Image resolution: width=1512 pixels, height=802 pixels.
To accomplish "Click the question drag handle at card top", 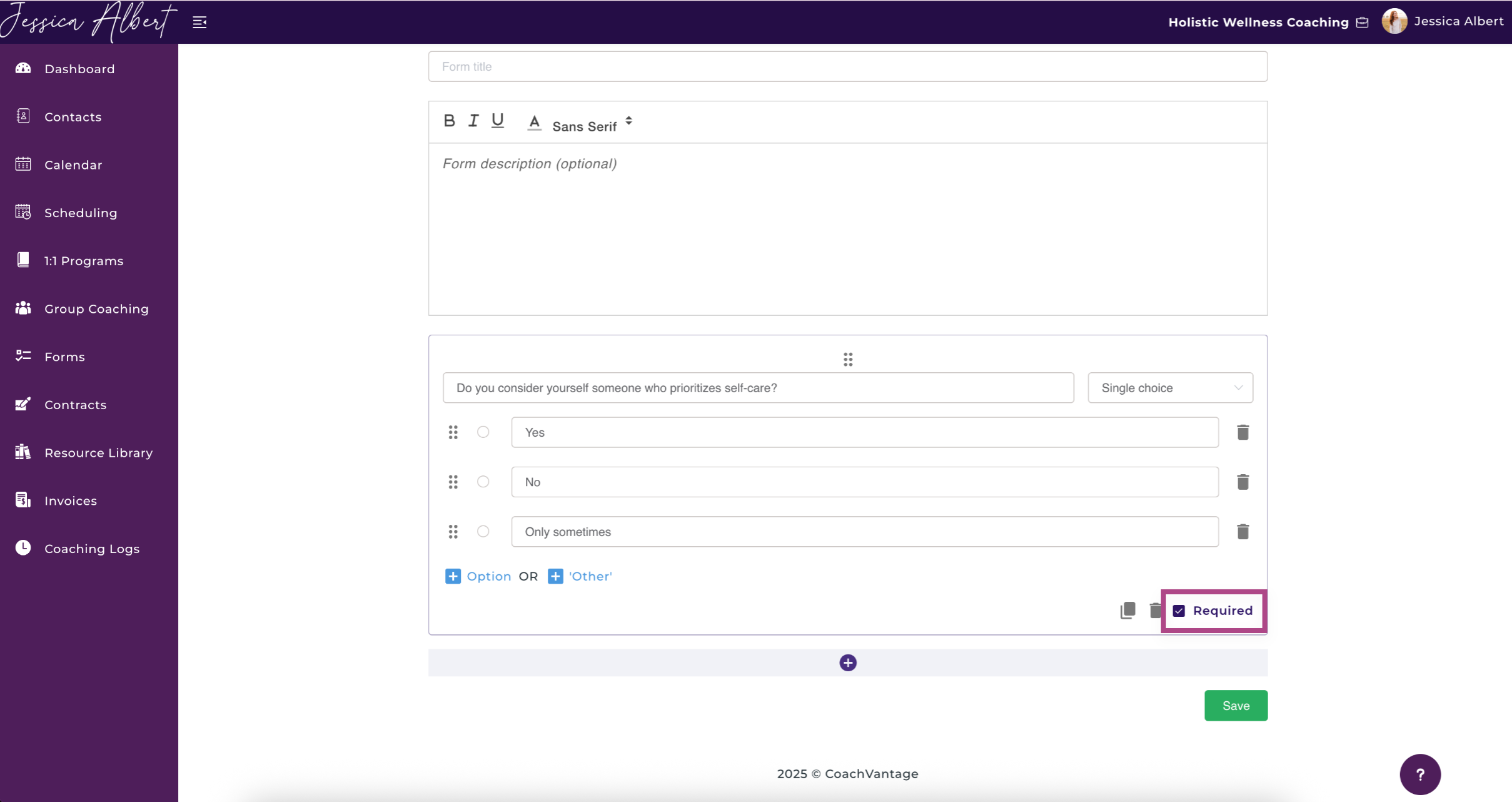I will tap(847, 359).
